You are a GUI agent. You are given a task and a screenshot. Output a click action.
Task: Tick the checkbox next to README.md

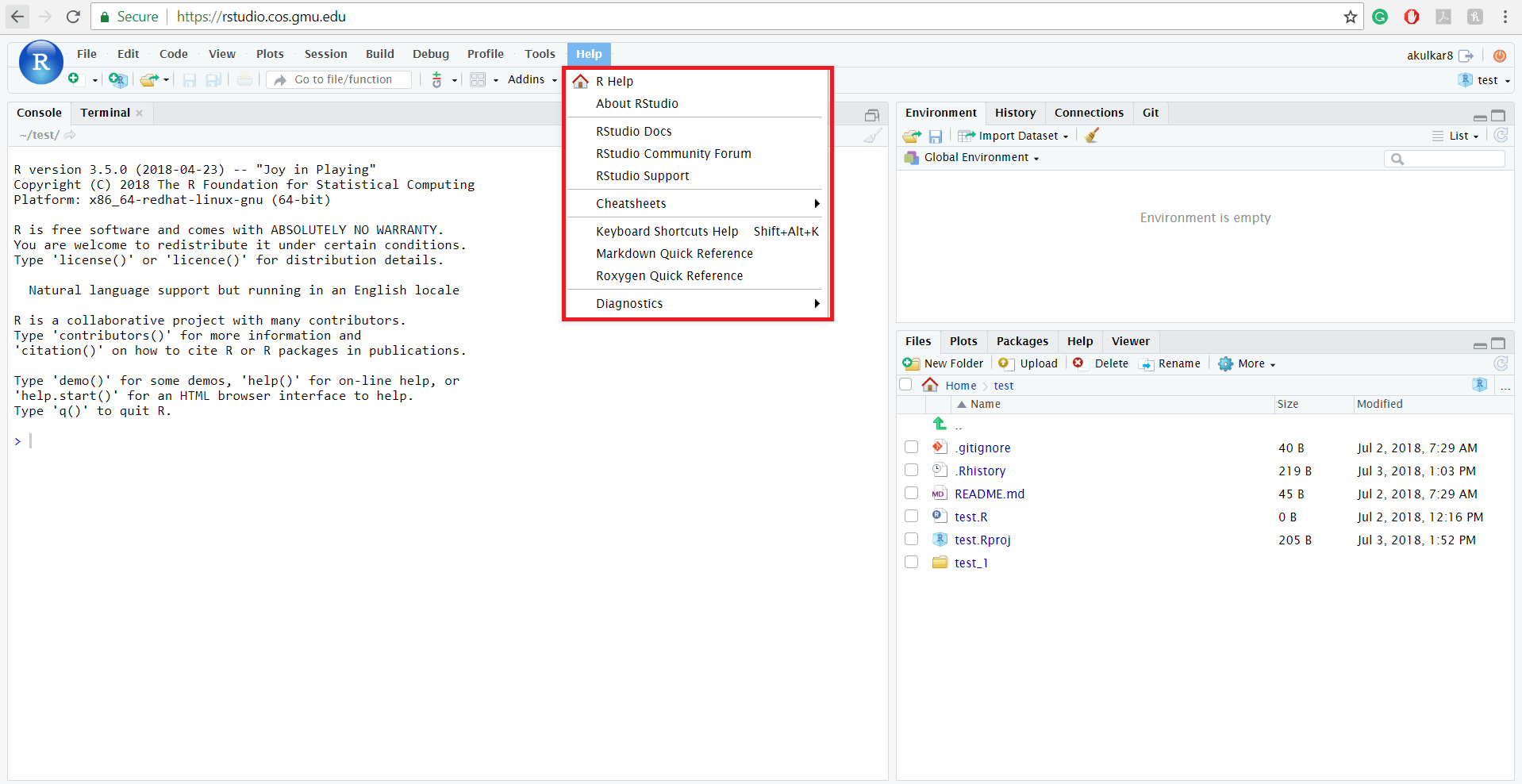(911, 494)
